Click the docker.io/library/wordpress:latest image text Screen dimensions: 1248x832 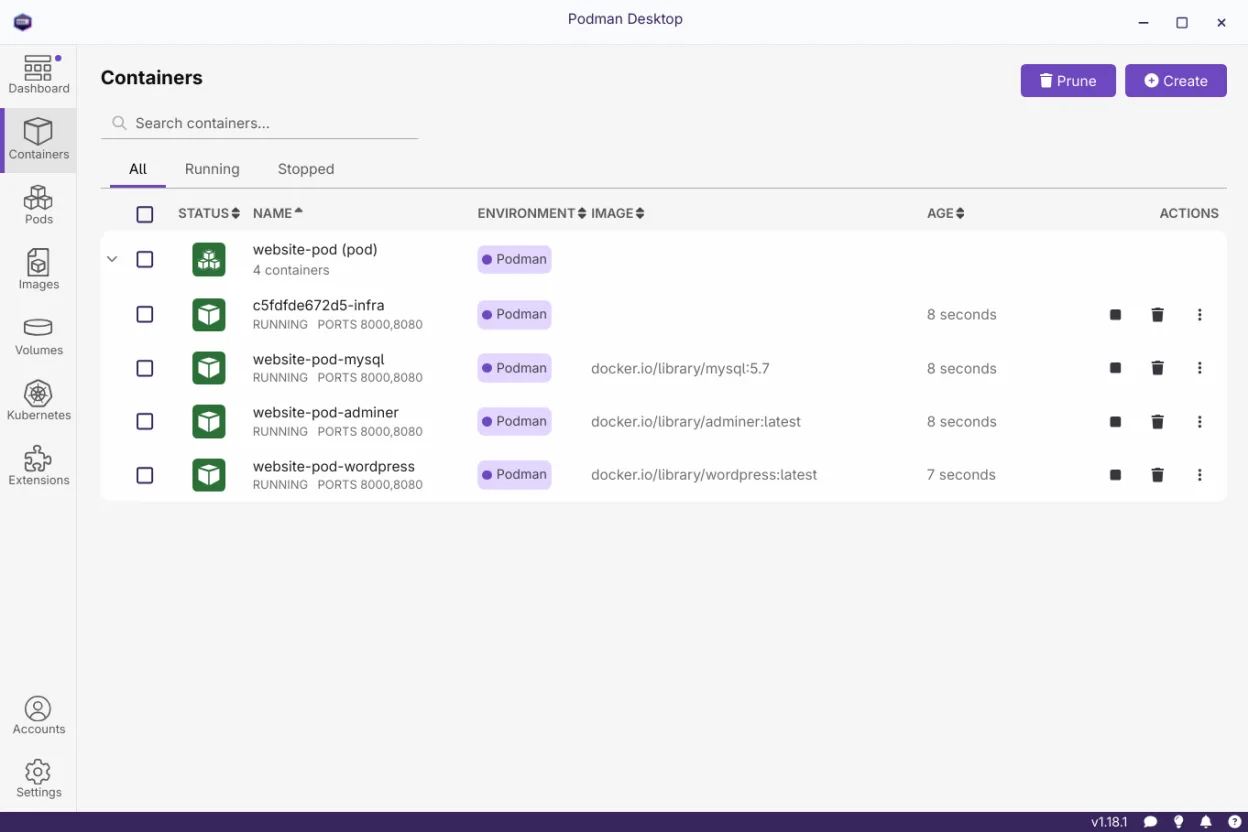click(704, 475)
